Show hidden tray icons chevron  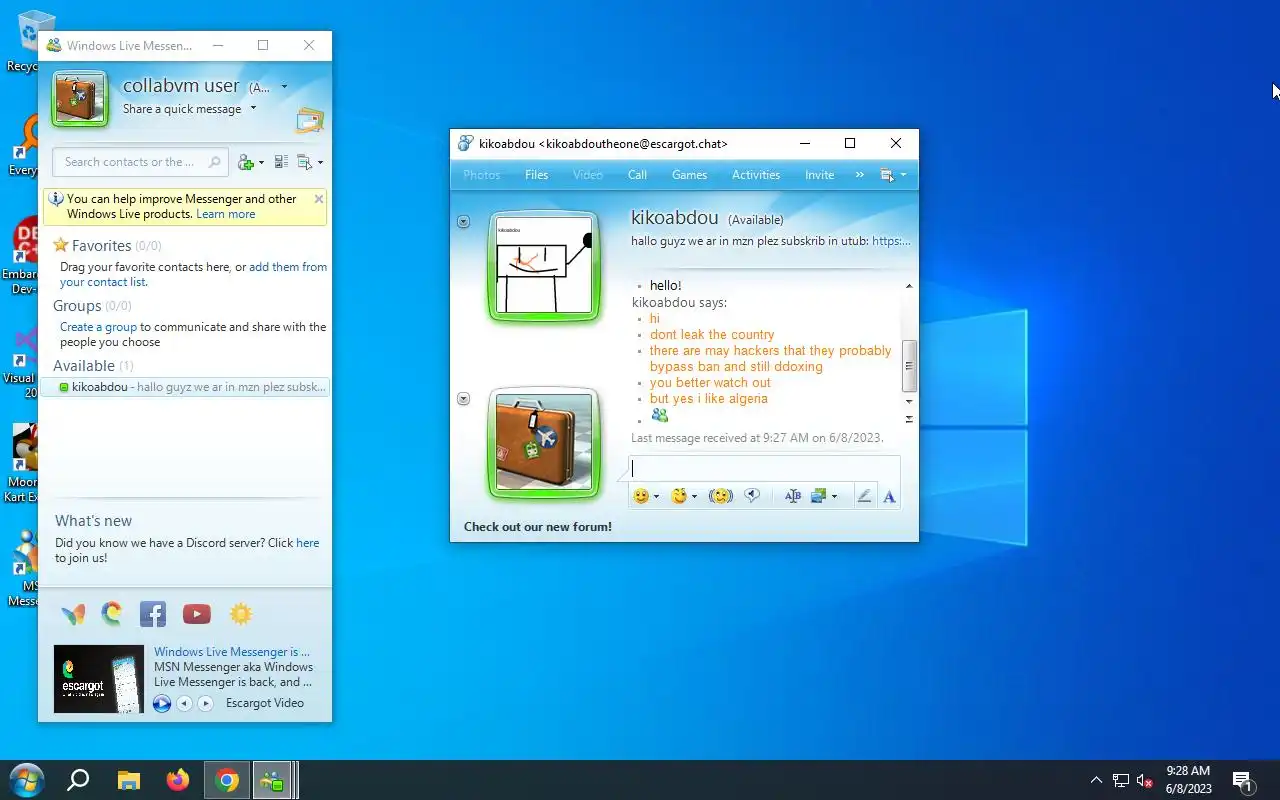click(1096, 781)
